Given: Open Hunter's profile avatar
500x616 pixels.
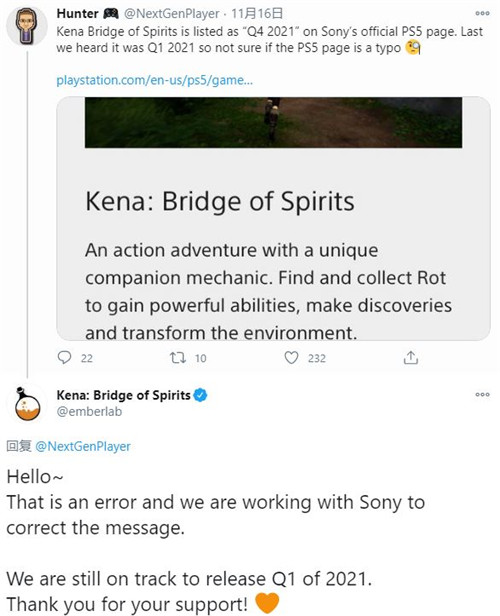Looking at the screenshot, I should [x=27, y=26].
